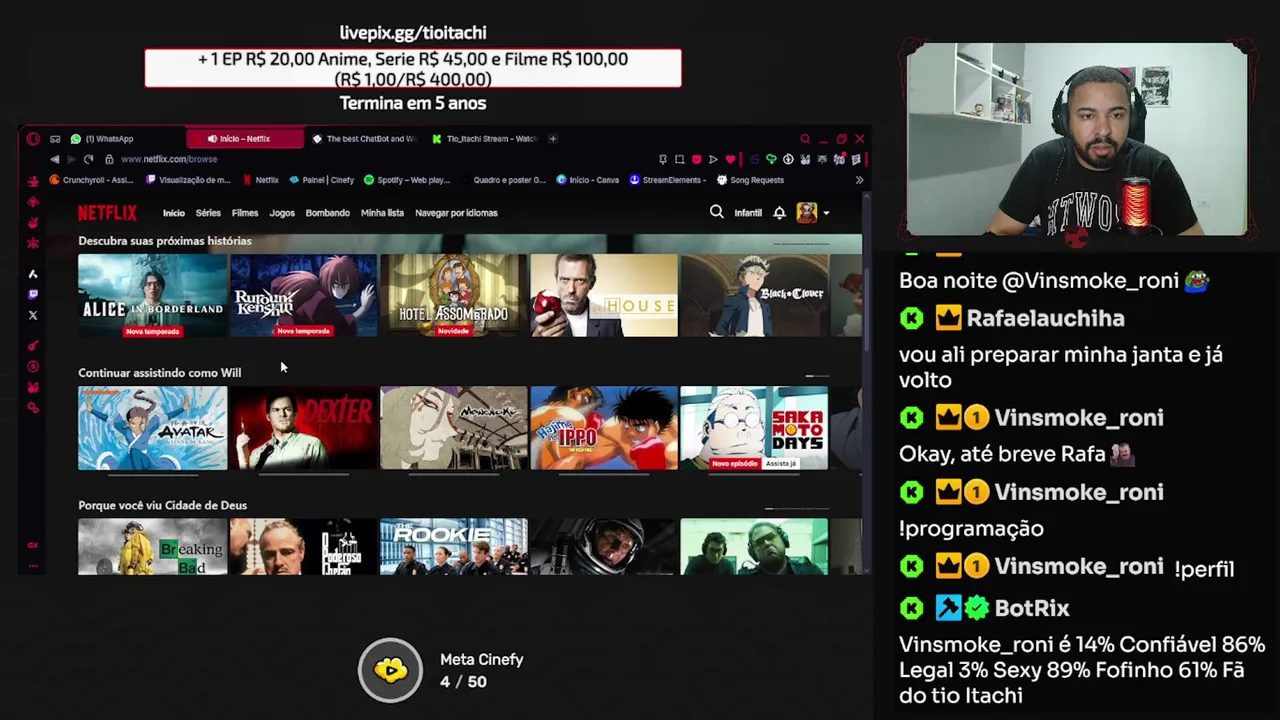This screenshot has height=720, width=1280.
Task: Click the Netflix profile avatar
Action: coord(806,212)
